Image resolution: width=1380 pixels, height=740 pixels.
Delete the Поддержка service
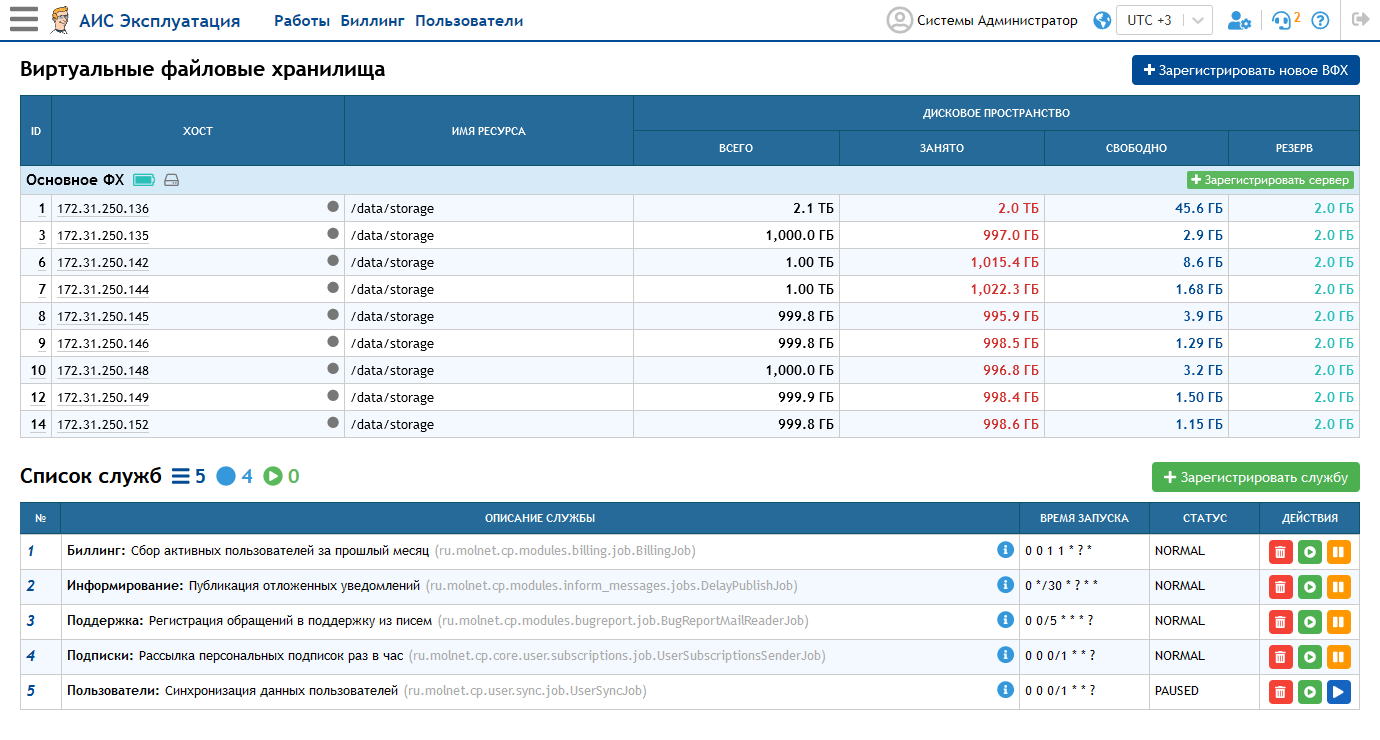pos(1280,621)
